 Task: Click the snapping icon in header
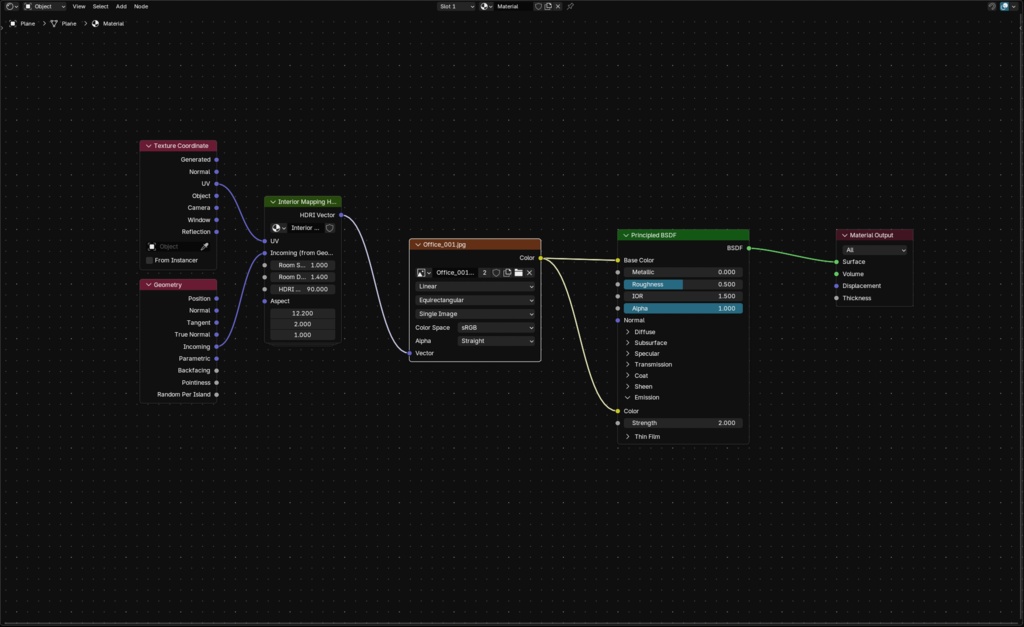[992, 7]
